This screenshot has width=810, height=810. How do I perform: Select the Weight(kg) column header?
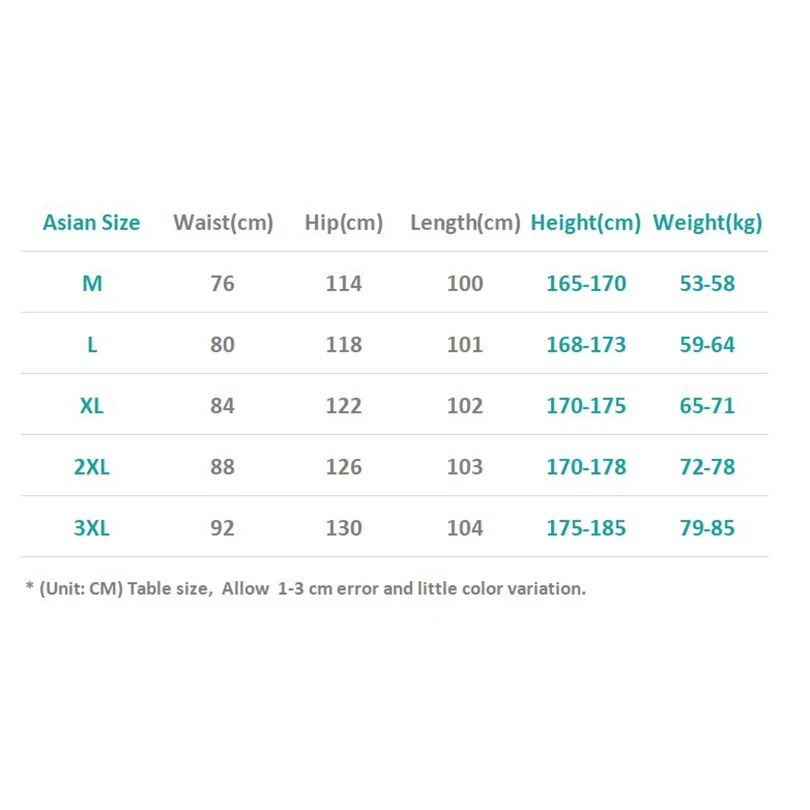pos(707,223)
